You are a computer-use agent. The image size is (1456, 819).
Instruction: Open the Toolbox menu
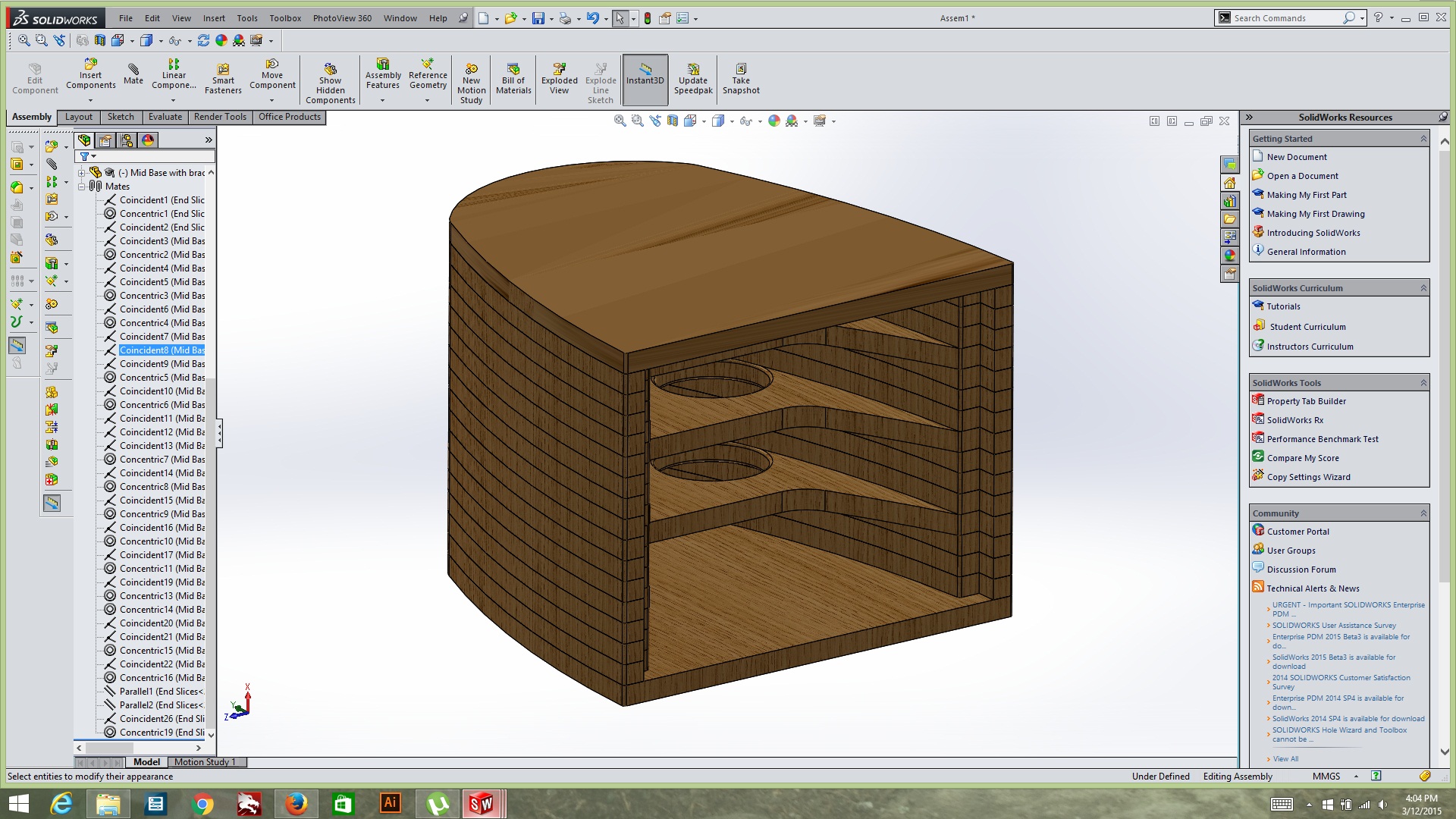click(285, 18)
